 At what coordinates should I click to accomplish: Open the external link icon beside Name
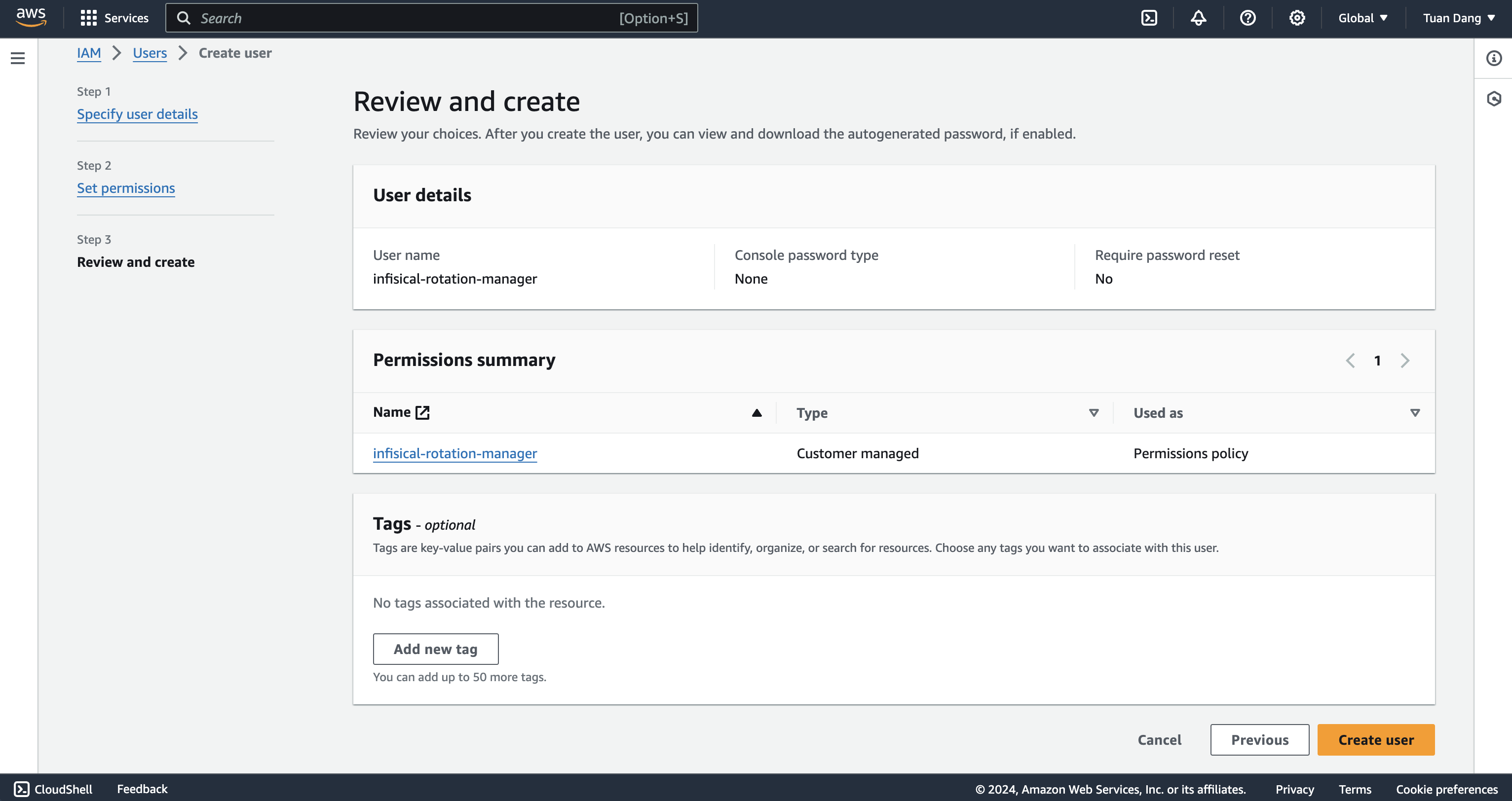click(422, 412)
